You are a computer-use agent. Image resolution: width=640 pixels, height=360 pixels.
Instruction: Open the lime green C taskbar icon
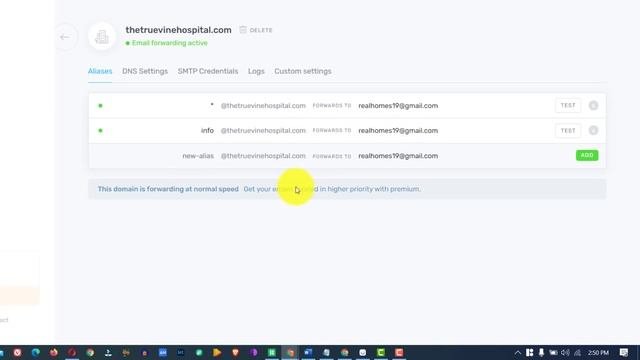(381, 352)
